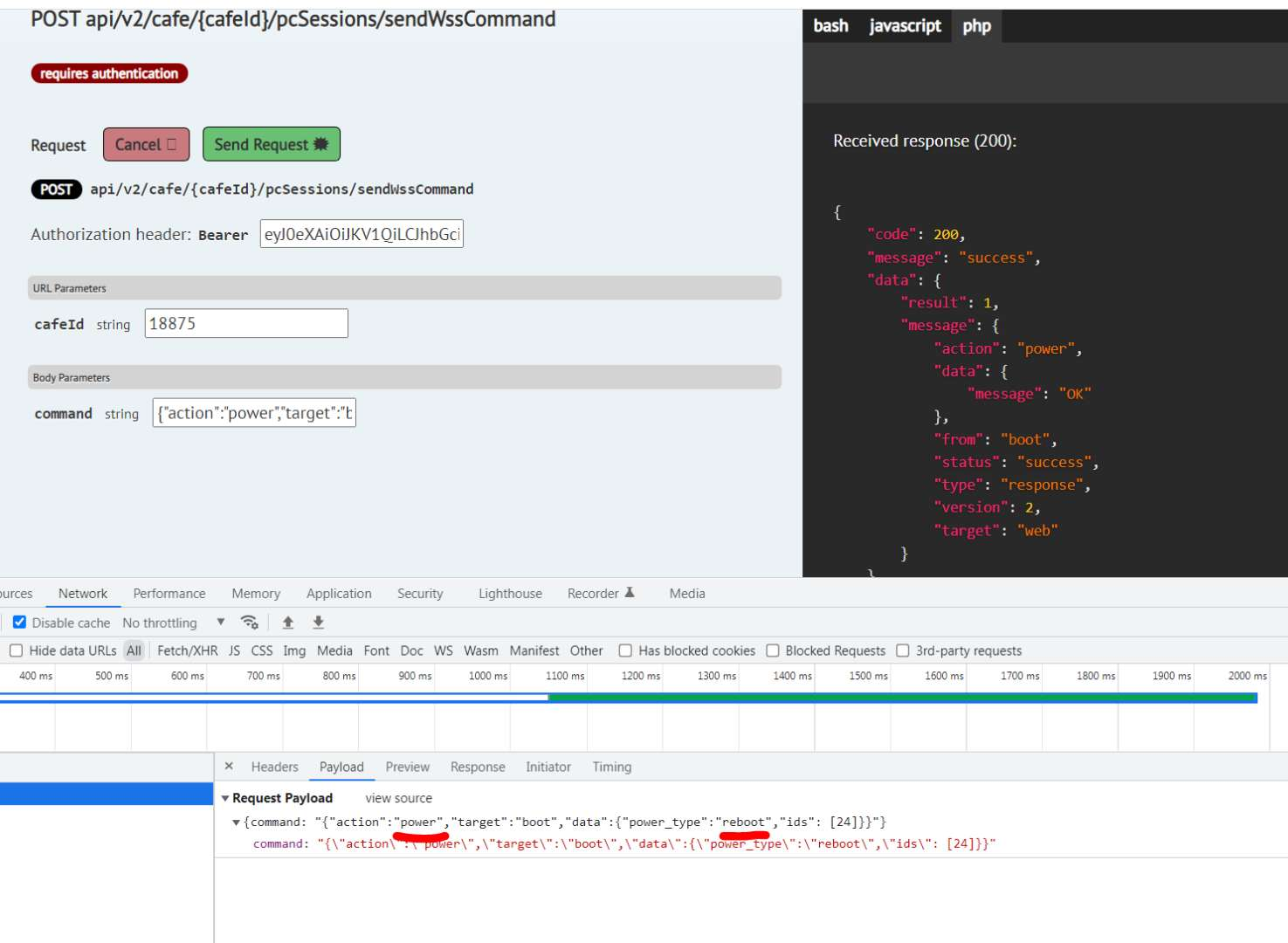
Task: Uncheck the Disable cache checkbox
Action: click(19, 623)
